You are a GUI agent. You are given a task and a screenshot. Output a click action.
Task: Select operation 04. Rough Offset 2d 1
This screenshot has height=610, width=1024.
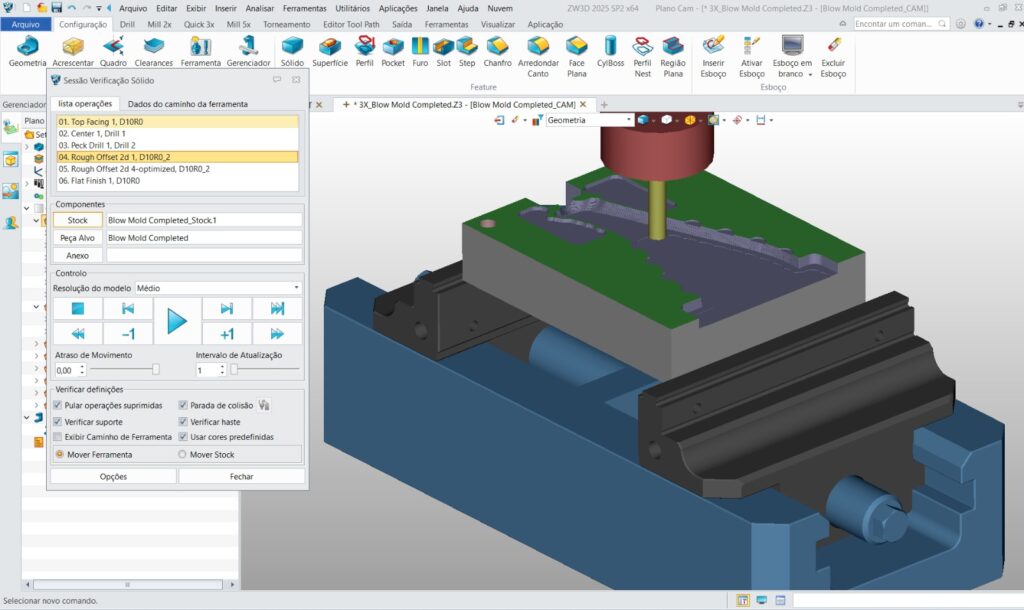(178, 157)
